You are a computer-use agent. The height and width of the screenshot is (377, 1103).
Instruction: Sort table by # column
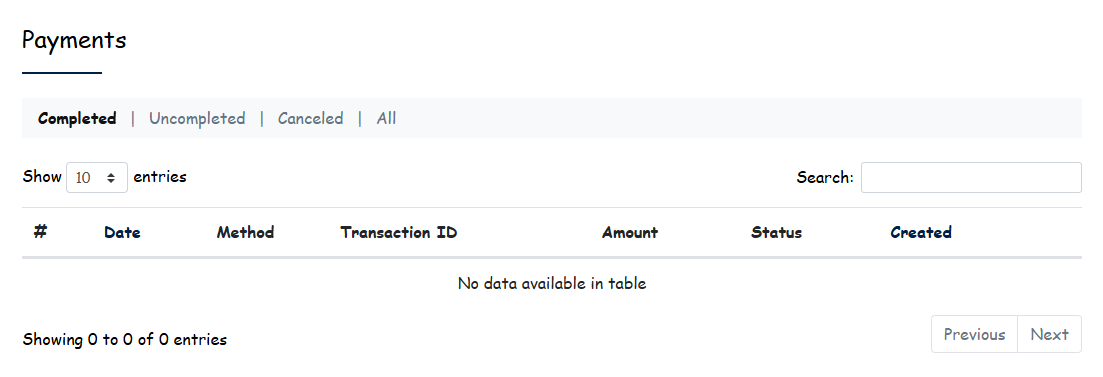[40, 232]
